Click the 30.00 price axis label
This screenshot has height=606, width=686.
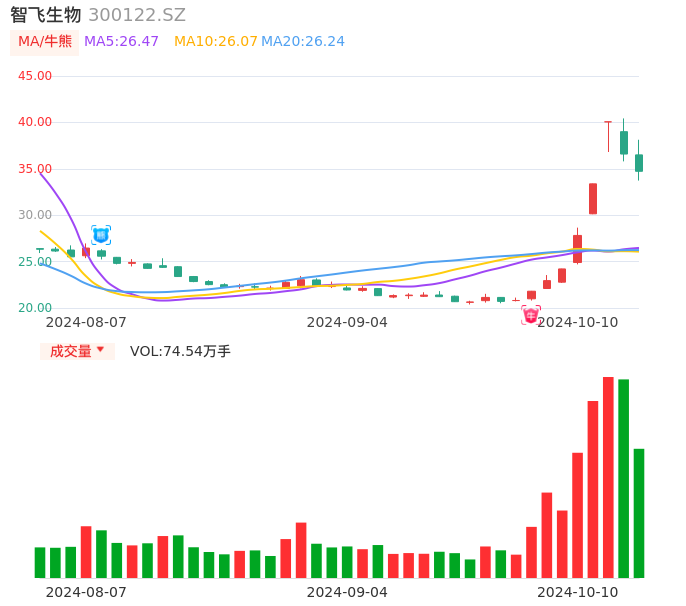pyautogui.click(x=35, y=215)
